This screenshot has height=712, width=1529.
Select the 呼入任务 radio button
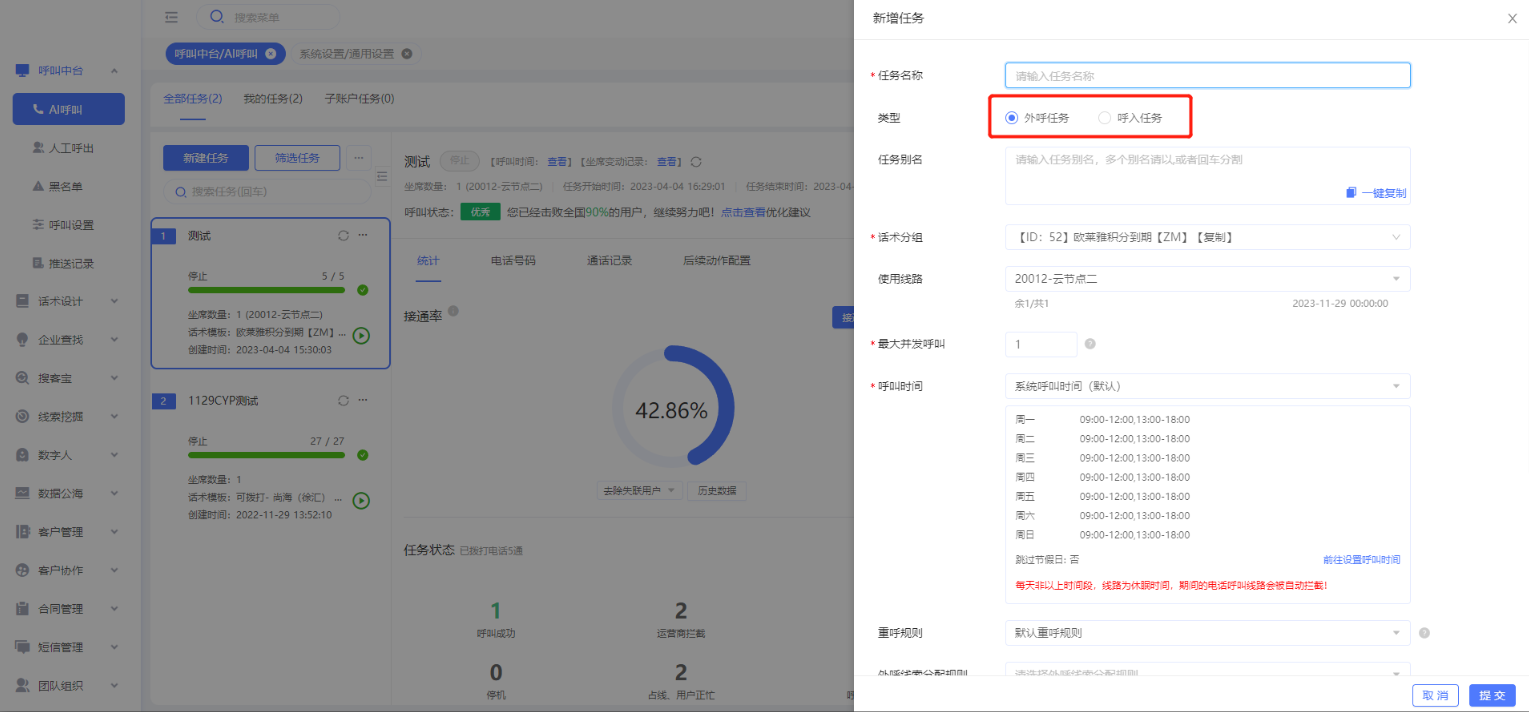click(1104, 118)
